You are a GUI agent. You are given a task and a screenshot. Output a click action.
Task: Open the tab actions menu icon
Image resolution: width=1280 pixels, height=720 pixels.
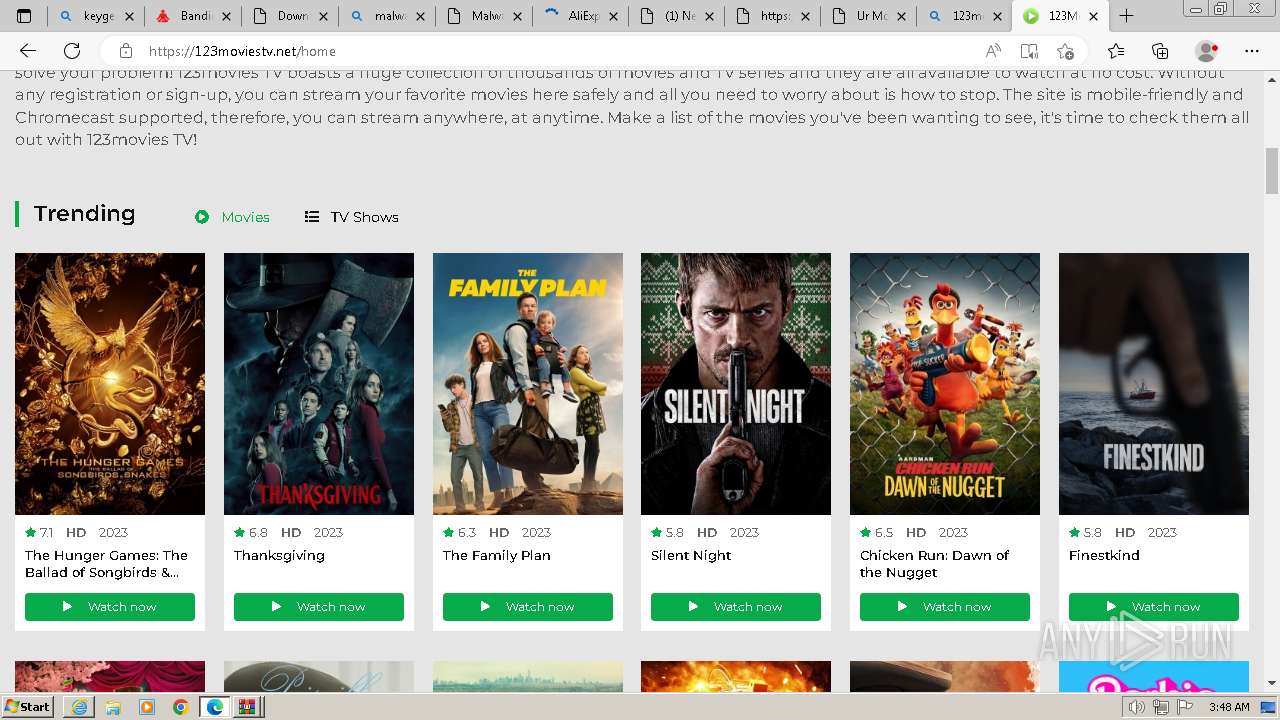click(x=24, y=16)
